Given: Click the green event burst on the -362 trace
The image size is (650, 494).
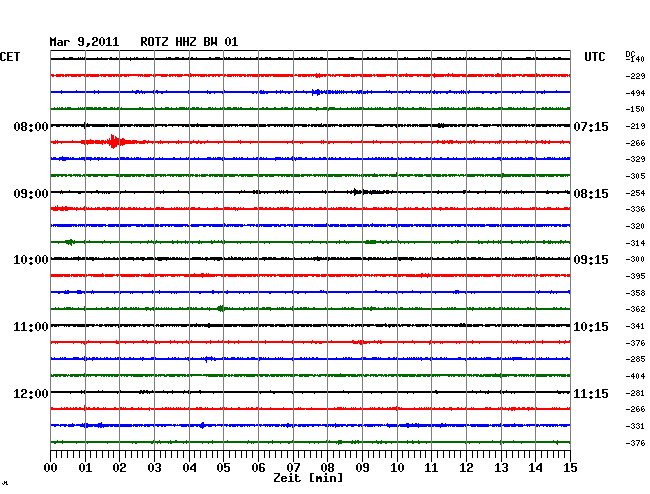Looking at the screenshot, I should (221, 308).
